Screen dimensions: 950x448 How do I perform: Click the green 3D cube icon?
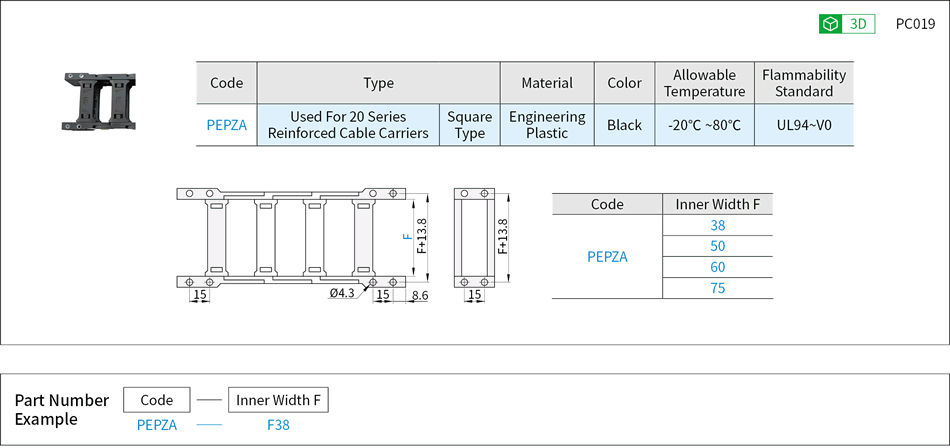[x=830, y=24]
